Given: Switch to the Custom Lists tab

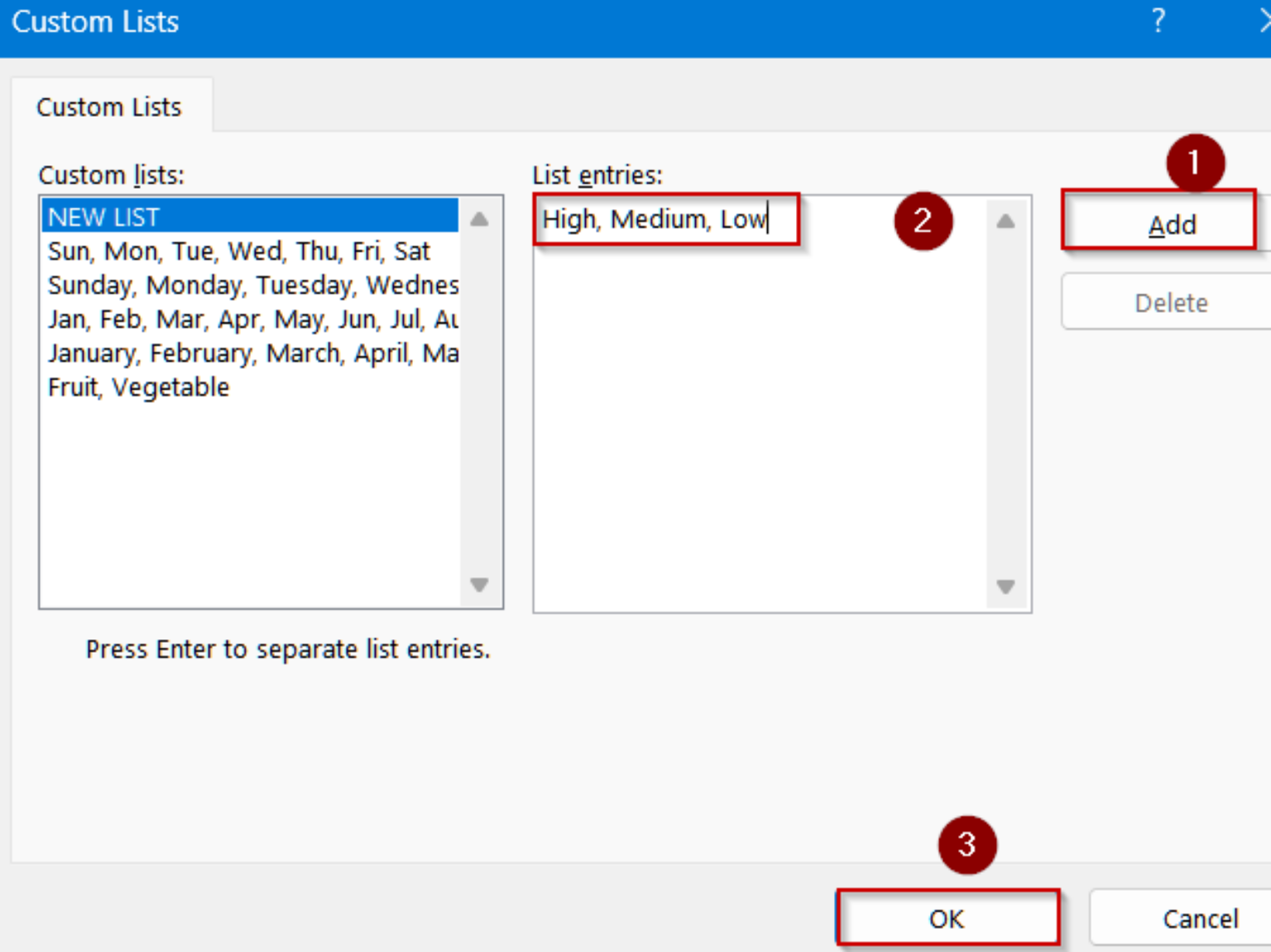Looking at the screenshot, I should point(108,106).
